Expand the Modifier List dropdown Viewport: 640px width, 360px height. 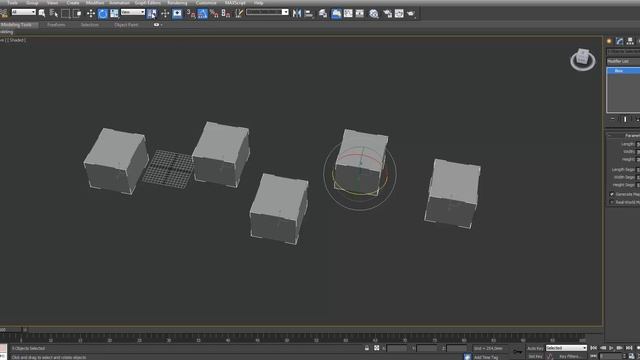point(623,61)
